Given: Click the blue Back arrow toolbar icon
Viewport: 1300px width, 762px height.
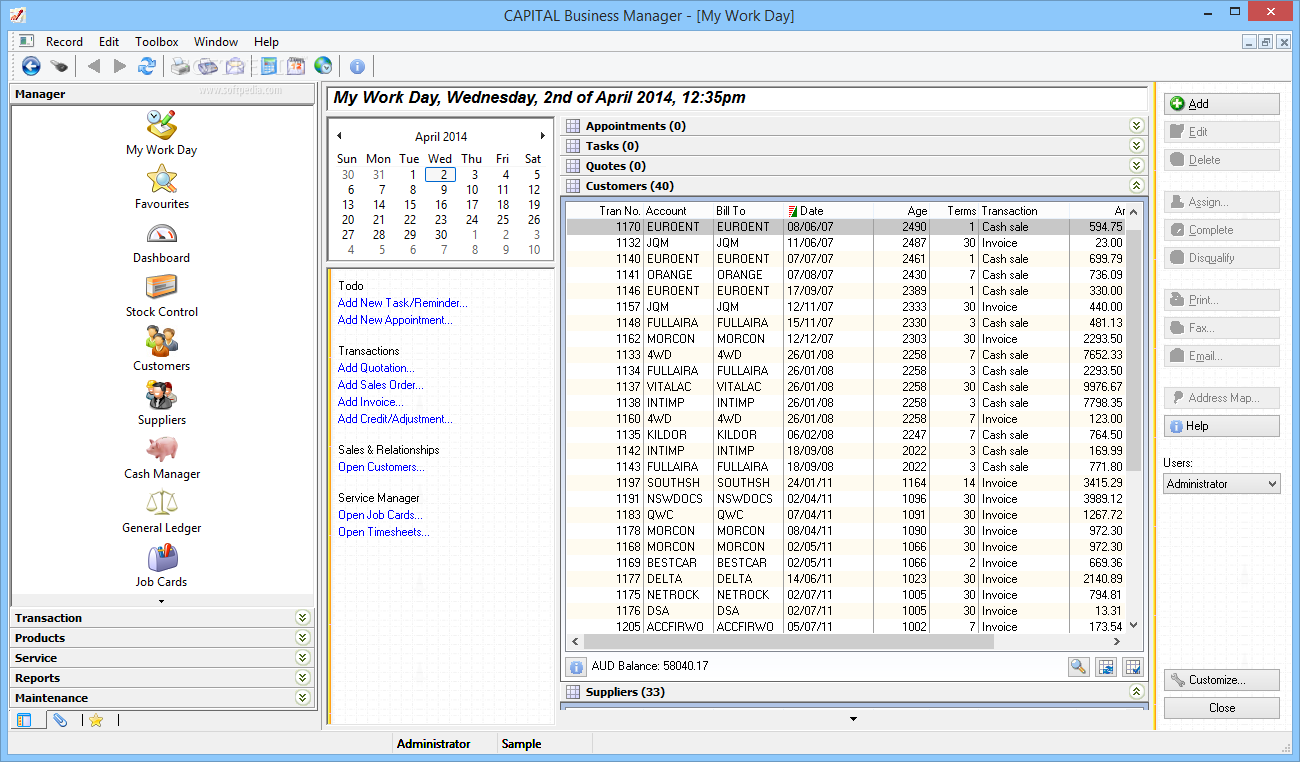Looking at the screenshot, I should tap(31, 66).
